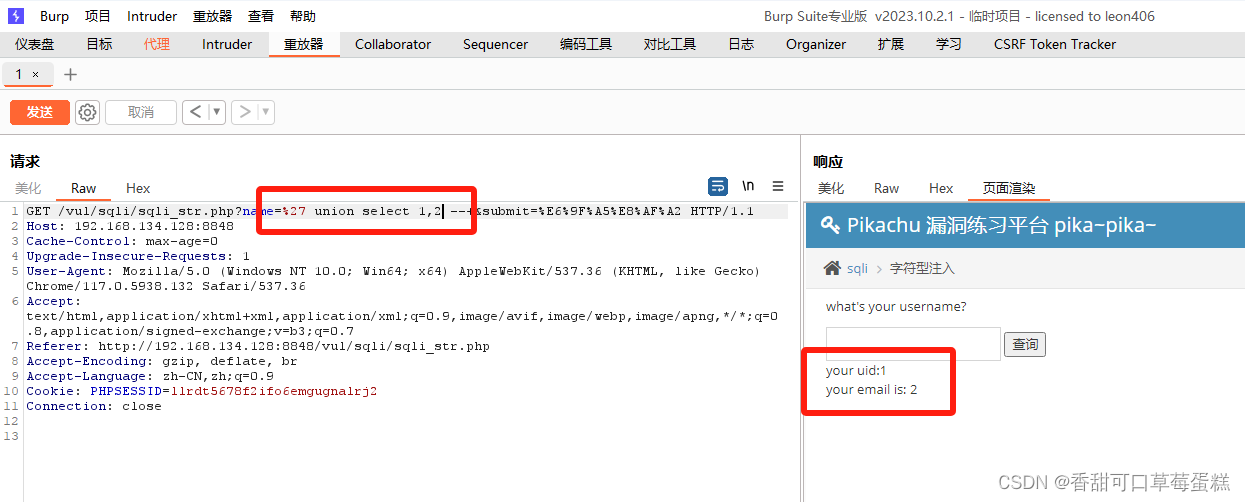
Task: Click 'what's your username?' label
Action: (x=896, y=306)
